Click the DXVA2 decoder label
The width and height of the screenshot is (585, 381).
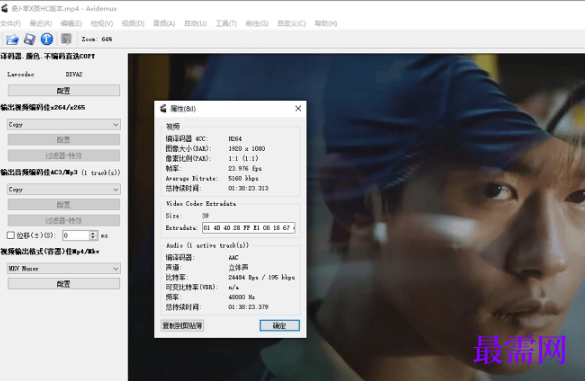tap(74, 74)
